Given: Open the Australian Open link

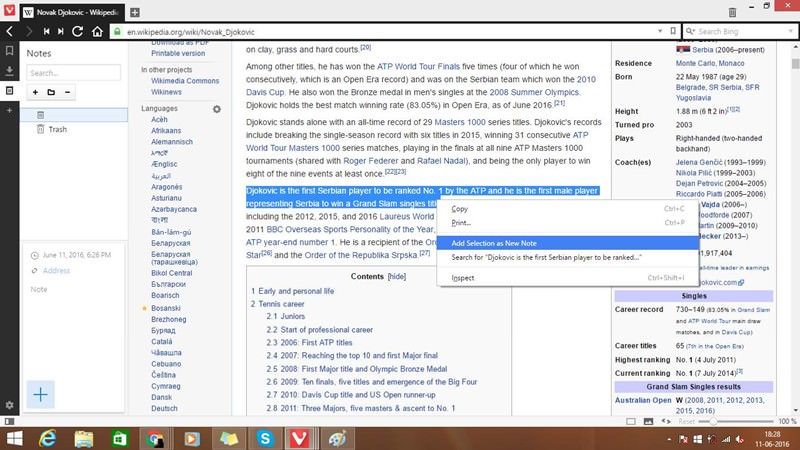Looking at the screenshot, I should tap(643, 400).
